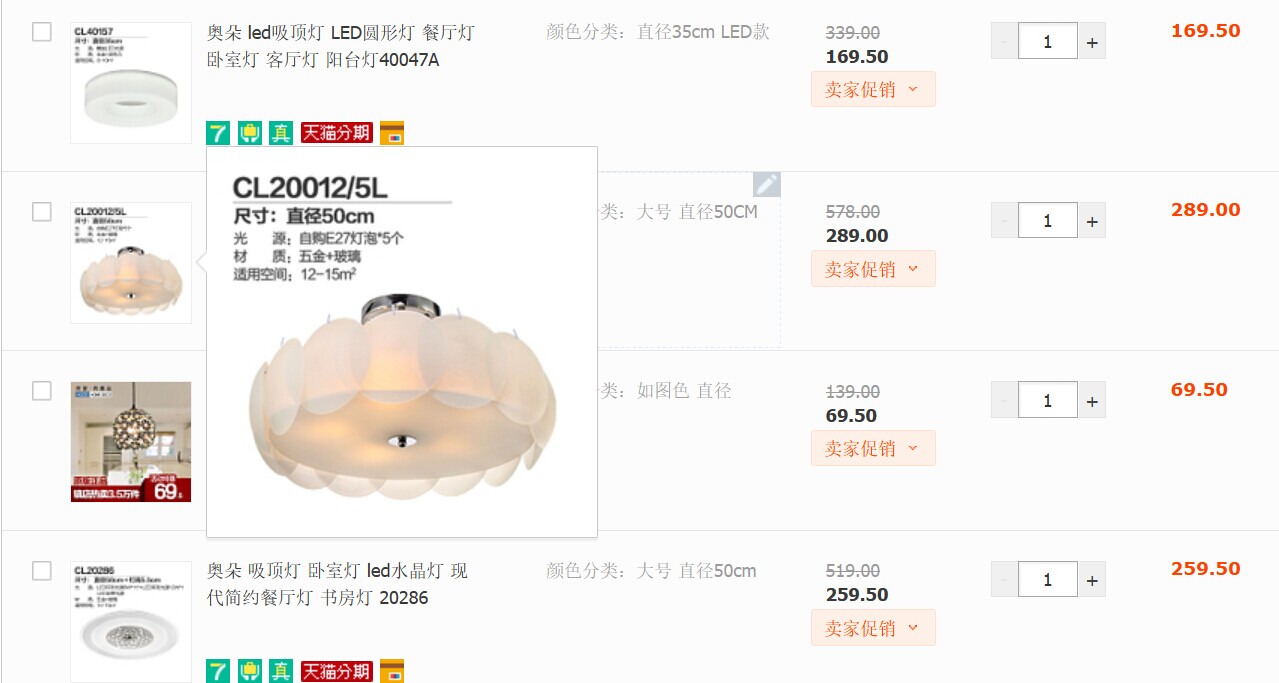The width and height of the screenshot is (1279, 683).
Task: Expand 卖家促销 dropdown for the 169.50 item
Action: (x=873, y=89)
